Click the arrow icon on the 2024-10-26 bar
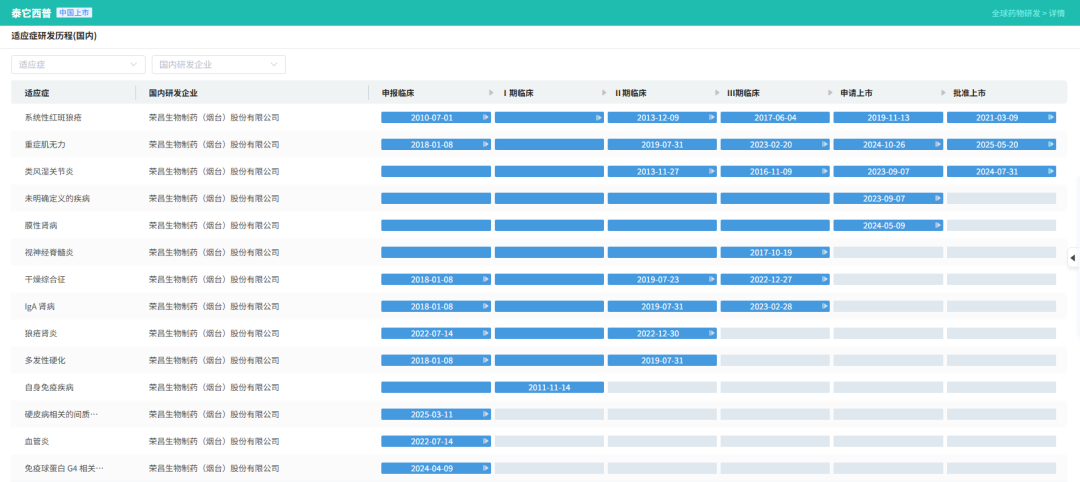The height and width of the screenshot is (482, 1080). (938, 144)
